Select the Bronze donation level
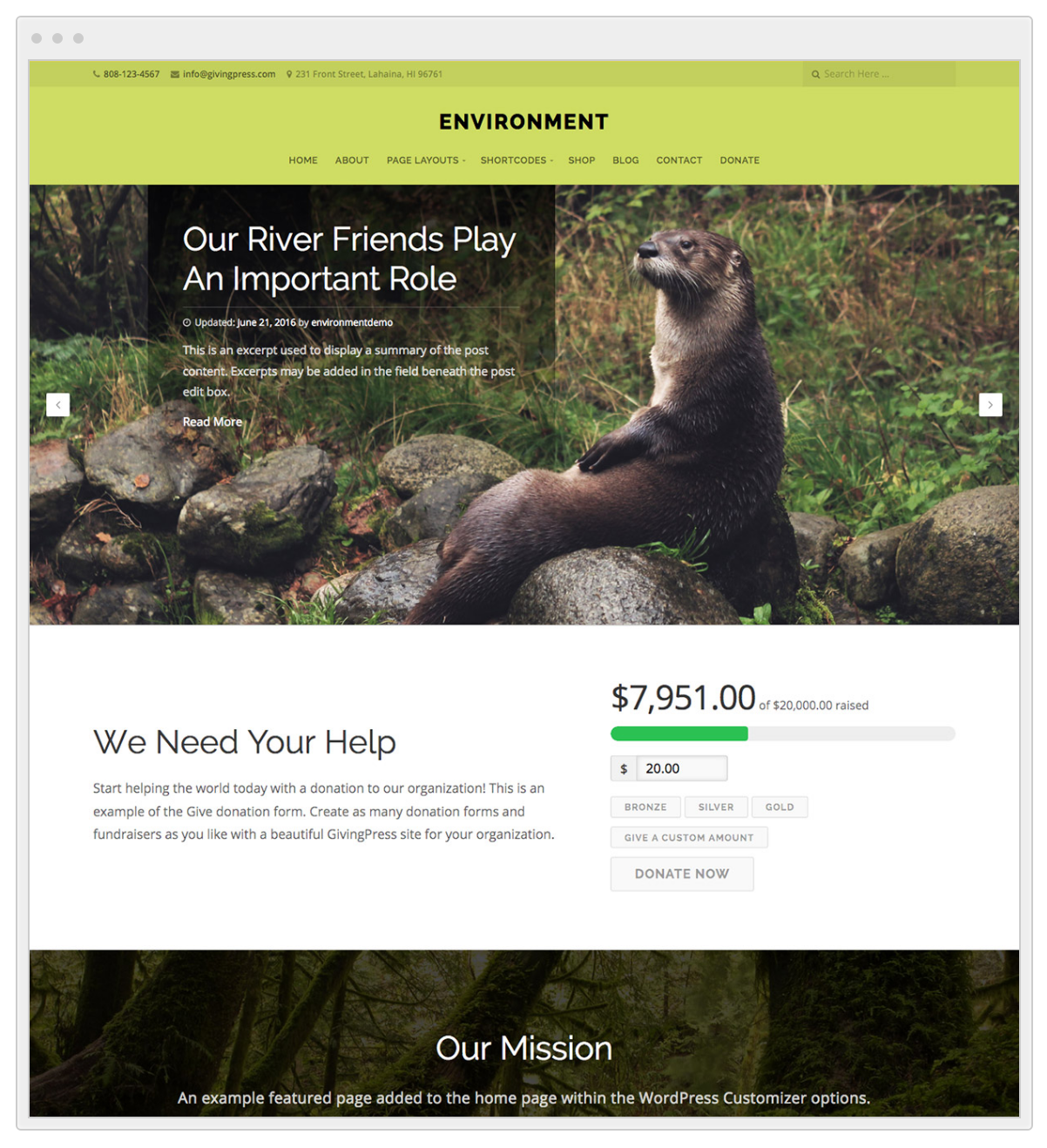This screenshot has width=1047, height=1148. click(645, 807)
